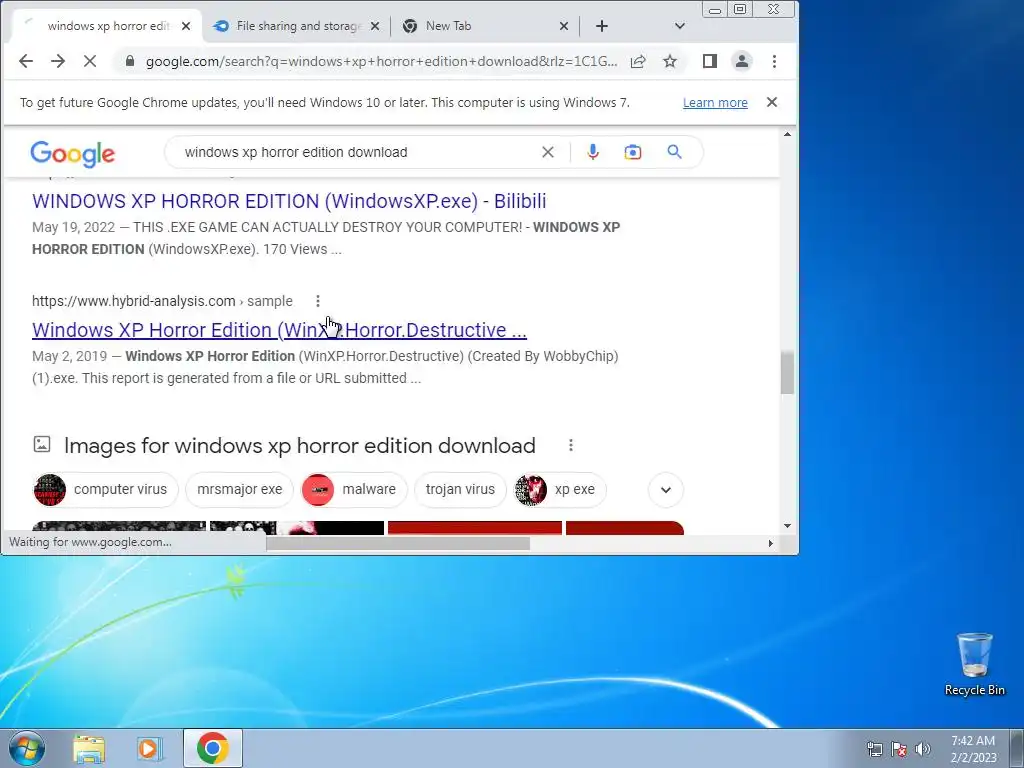The width and height of the screenshot is (1024, 768).
Task: Click the Google logo
Action: pos(72,153)
